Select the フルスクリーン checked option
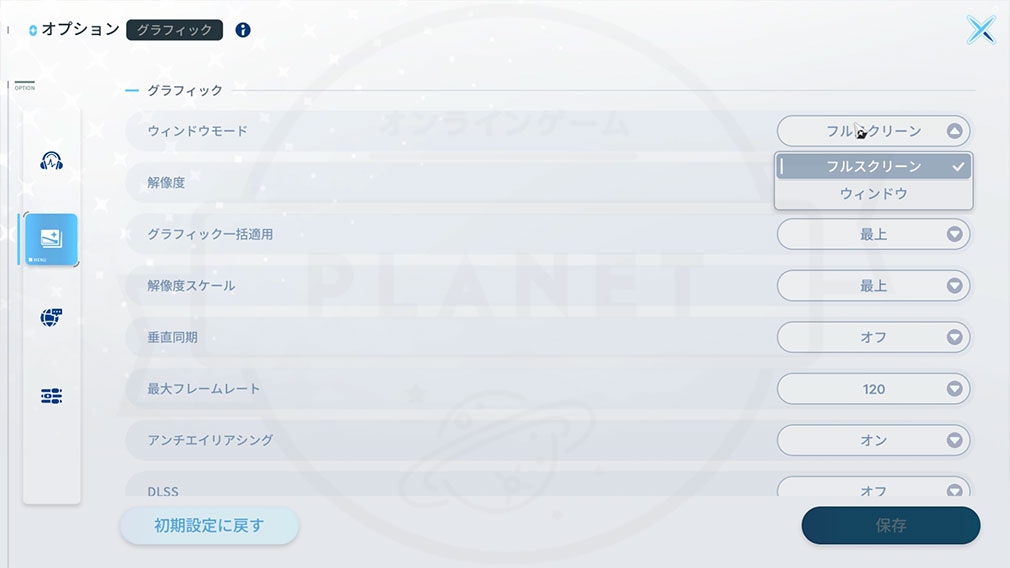Viewport: 1010px width, 568px height. pyautogui.click(x=873, y=166)
